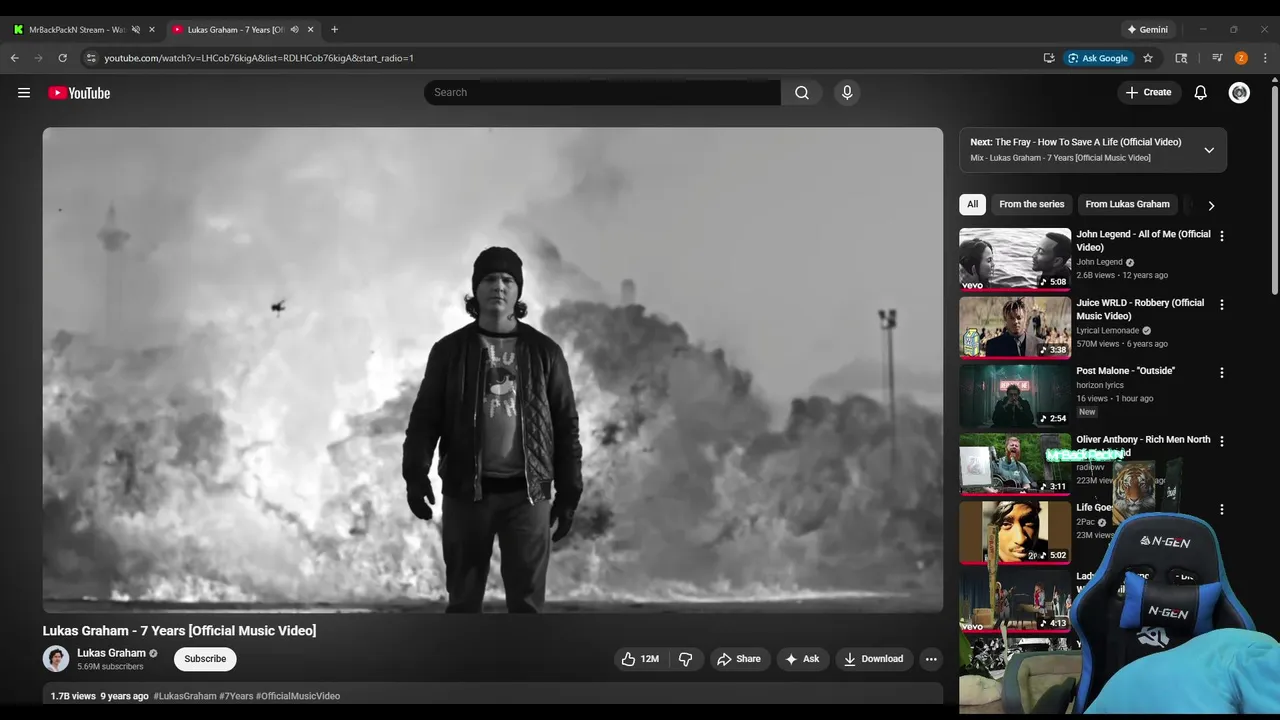
Task: Click the video player to pause
Action: [x=492, y=370]
